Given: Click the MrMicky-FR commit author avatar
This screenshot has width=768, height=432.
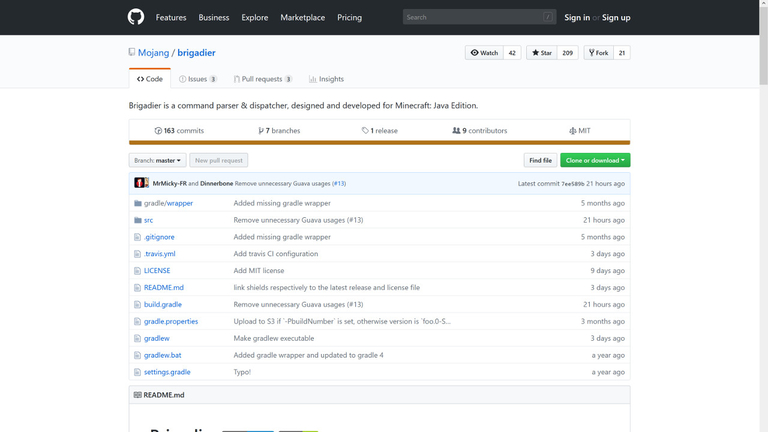Looking at the screenshot, I should (x=141, y=183).
